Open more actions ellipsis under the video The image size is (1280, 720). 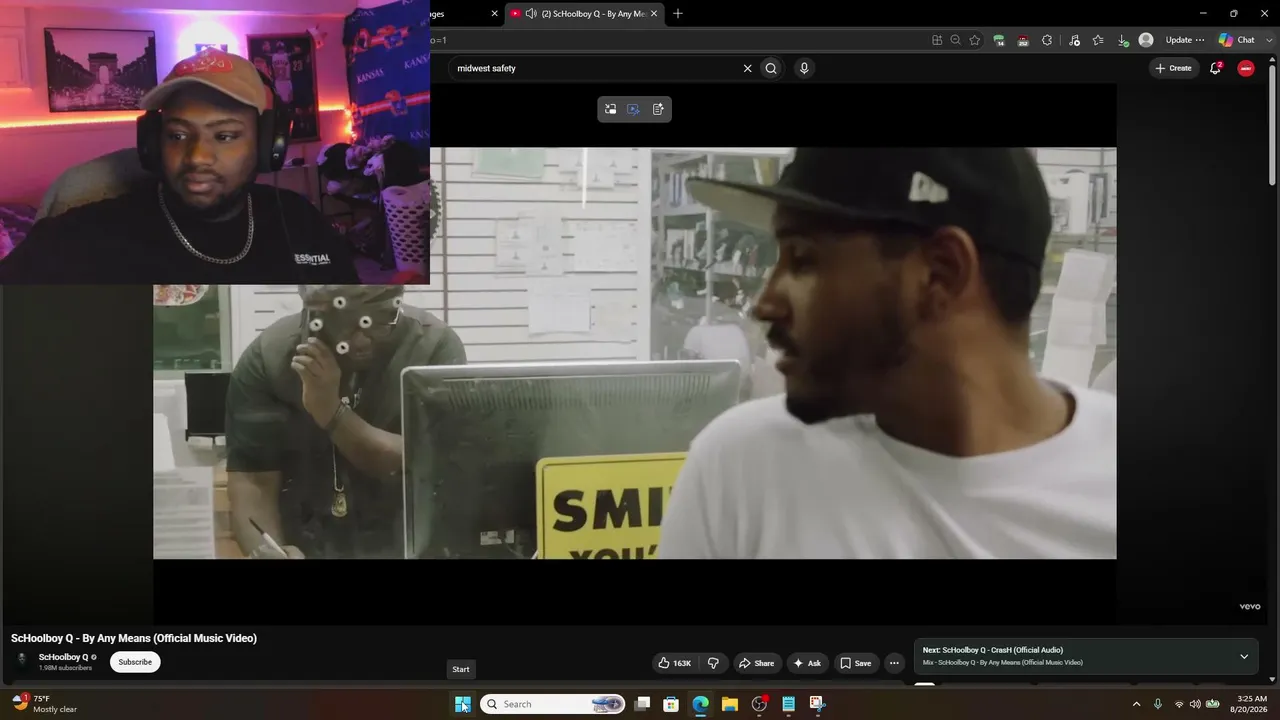click(x=895, y=663)
